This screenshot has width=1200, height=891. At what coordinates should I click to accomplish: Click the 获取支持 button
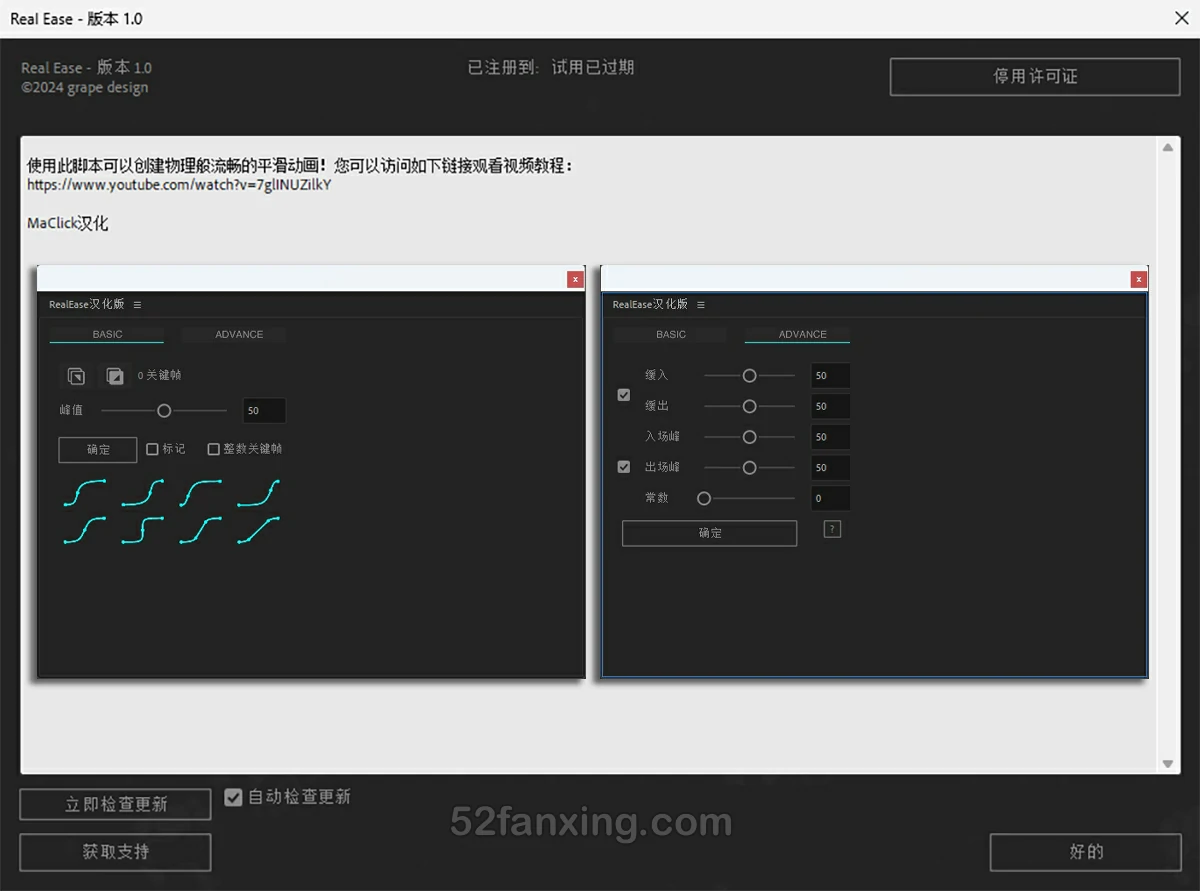(116, 852)
